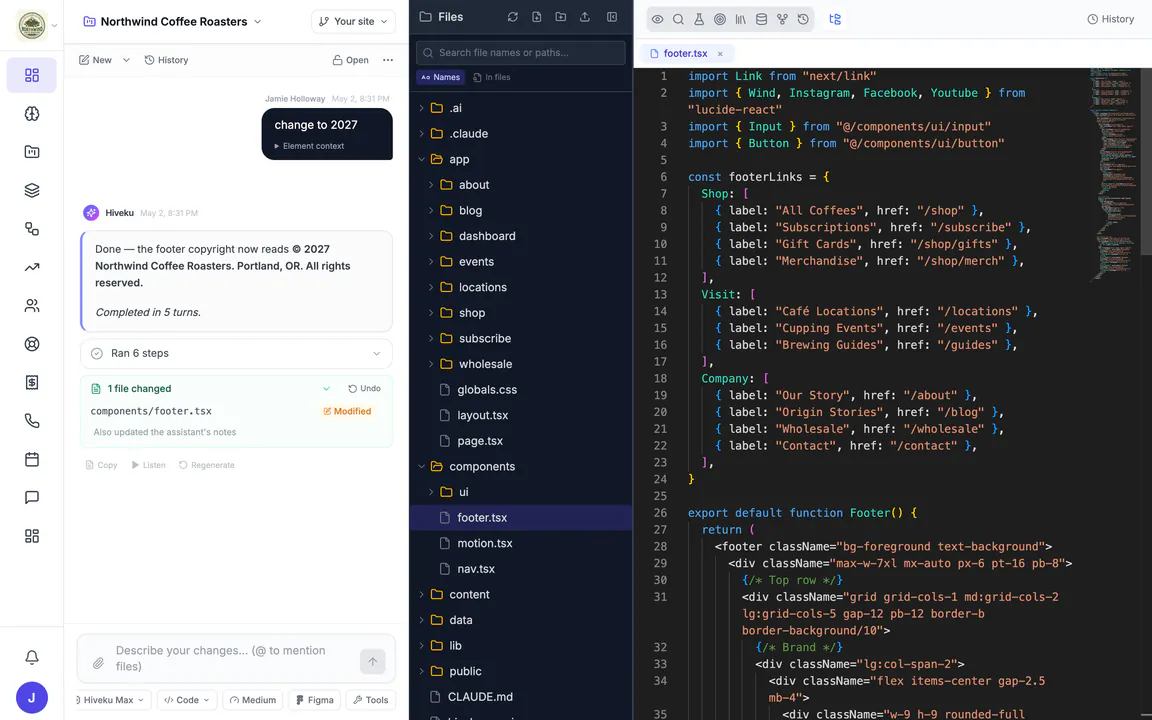Focus the Search file names input
The height and width of the screenshot is (720, 1152).
[x=521, y=53]
